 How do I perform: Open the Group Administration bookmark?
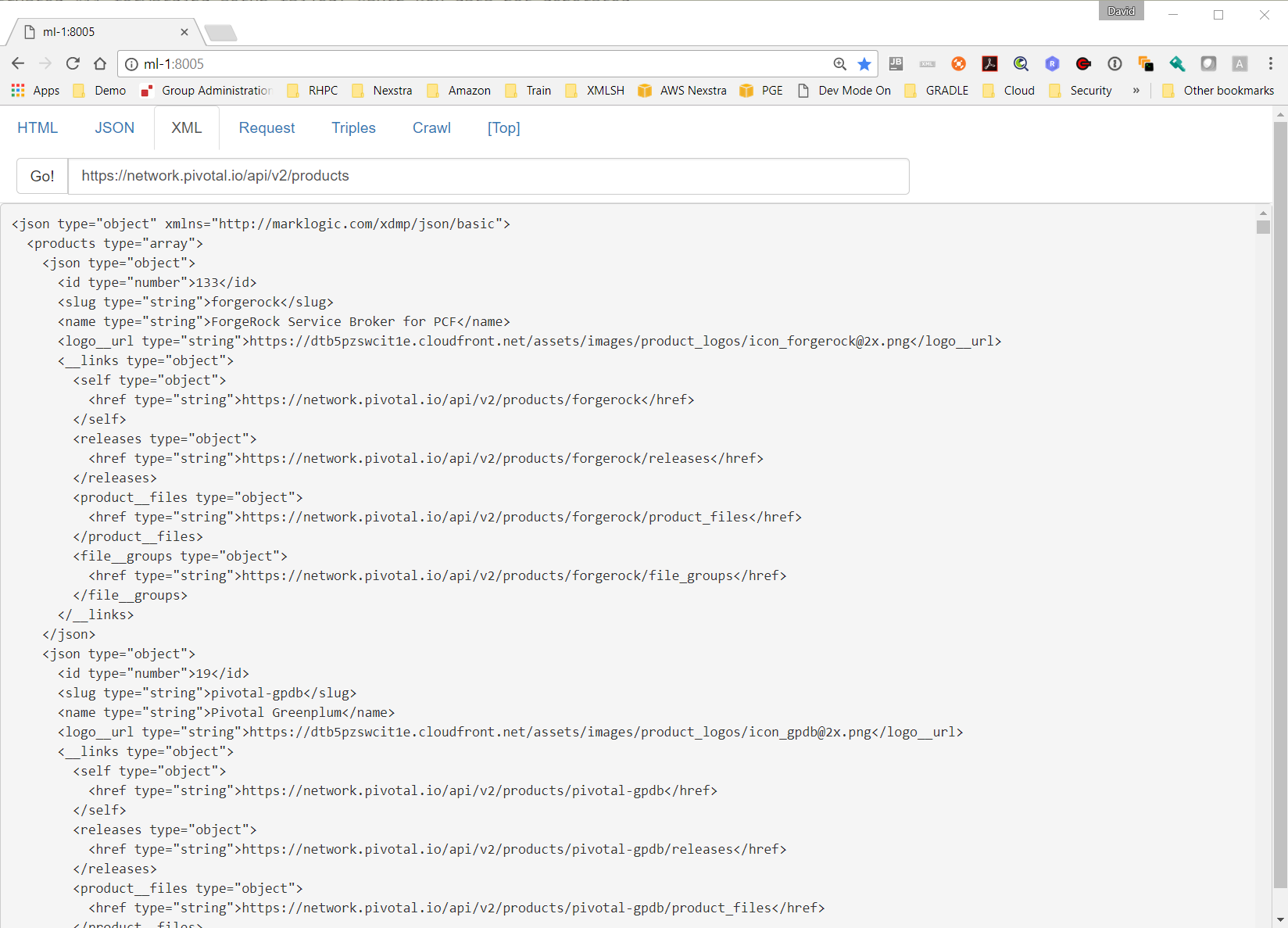click(206, 91)
